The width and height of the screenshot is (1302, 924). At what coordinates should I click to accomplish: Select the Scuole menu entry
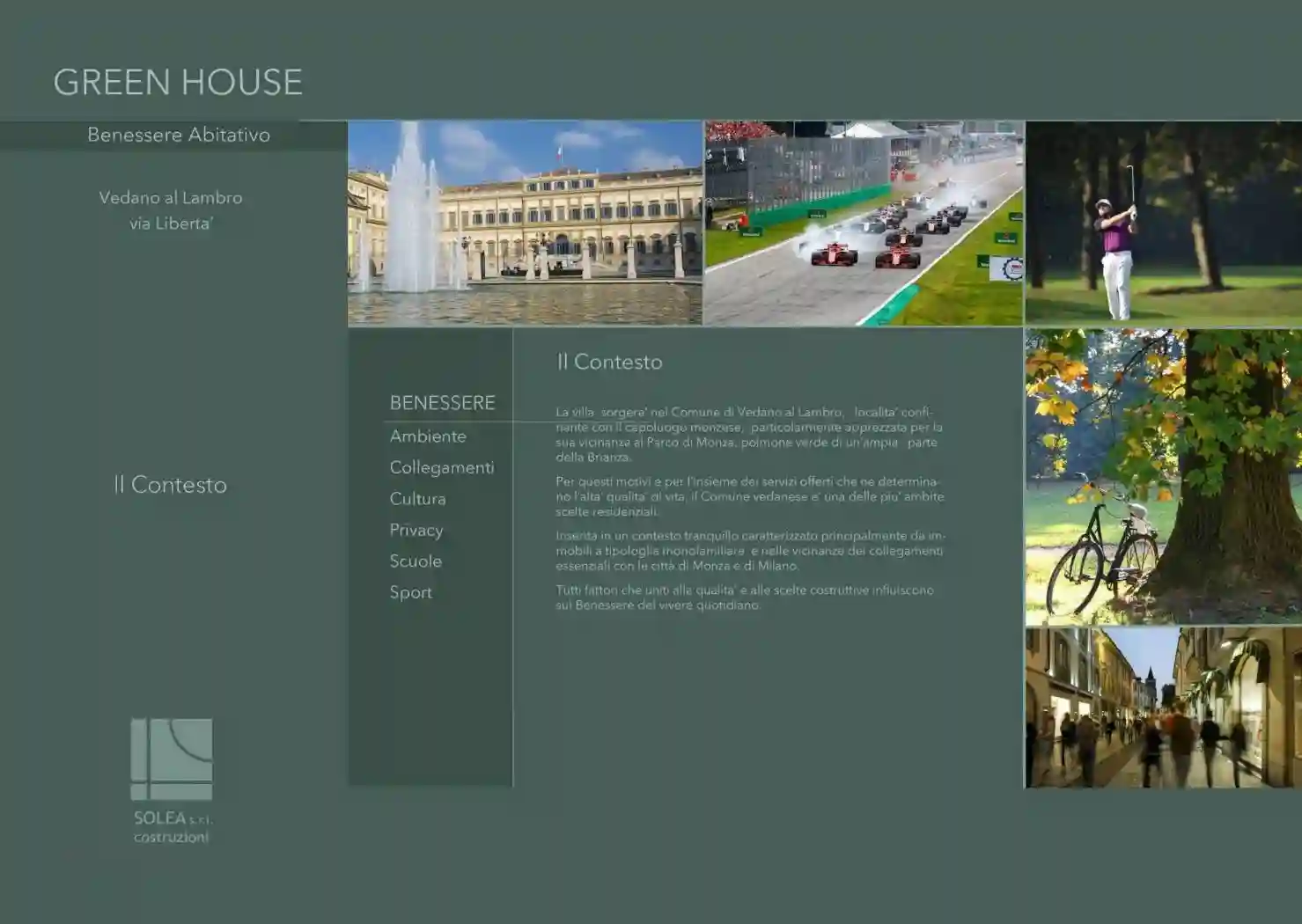416,561
